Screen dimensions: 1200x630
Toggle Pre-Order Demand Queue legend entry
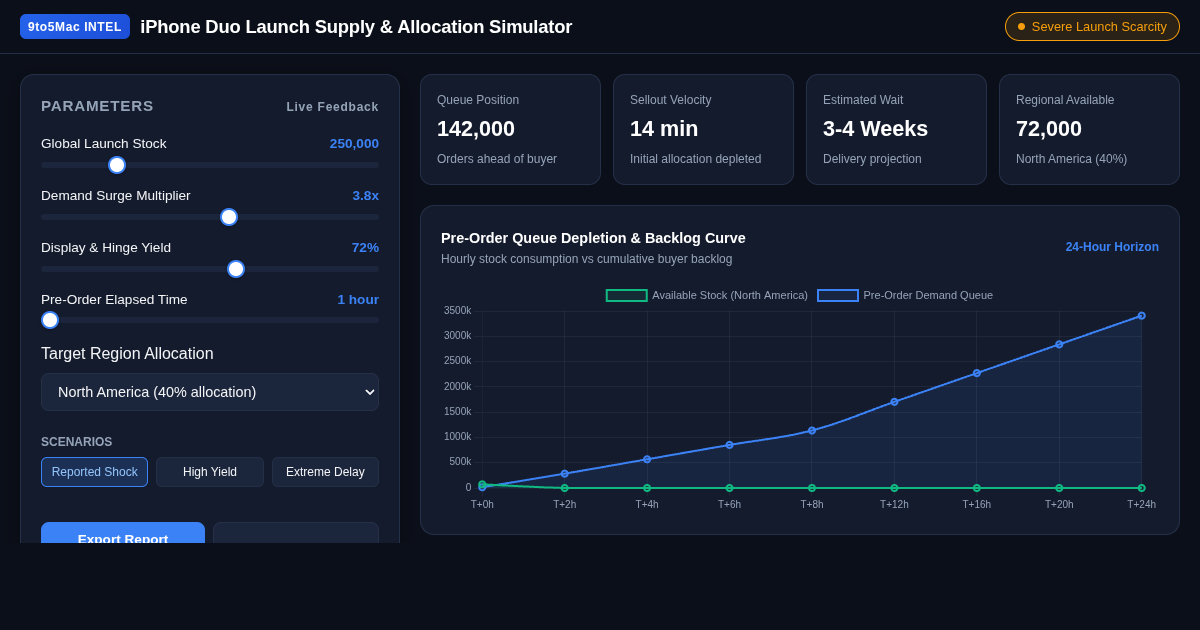[x=905, y=295]
